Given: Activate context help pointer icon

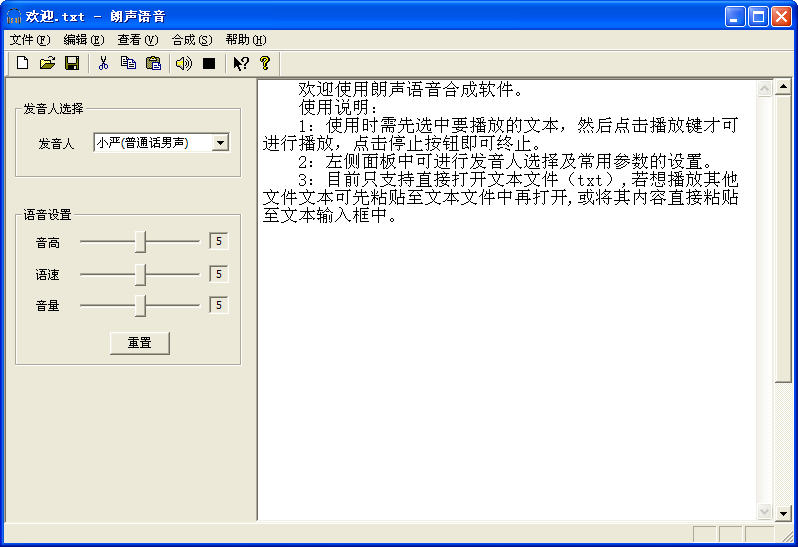Looking at the screenshot, I should tap(241, 63).
